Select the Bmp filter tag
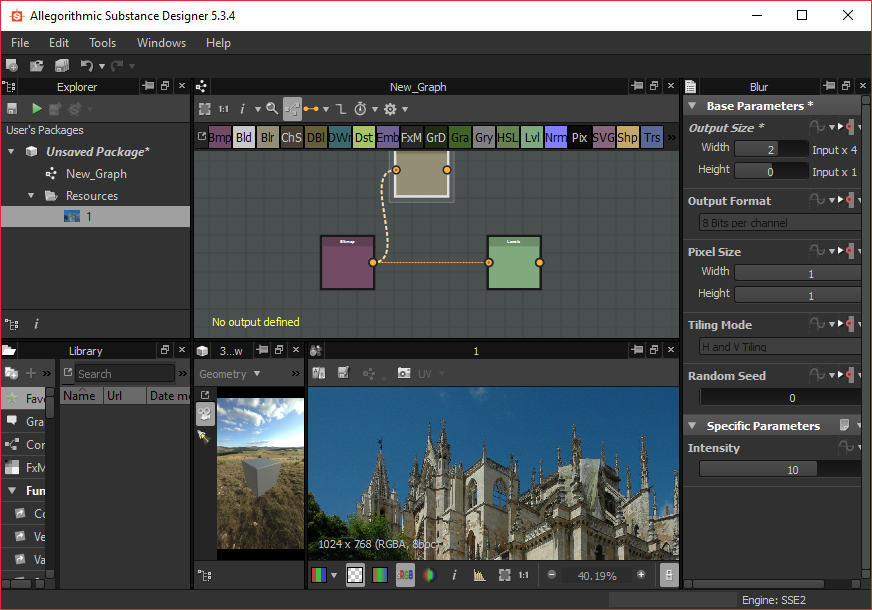The height and width of the screenshot is (610, 872). (x=221, y=137)
